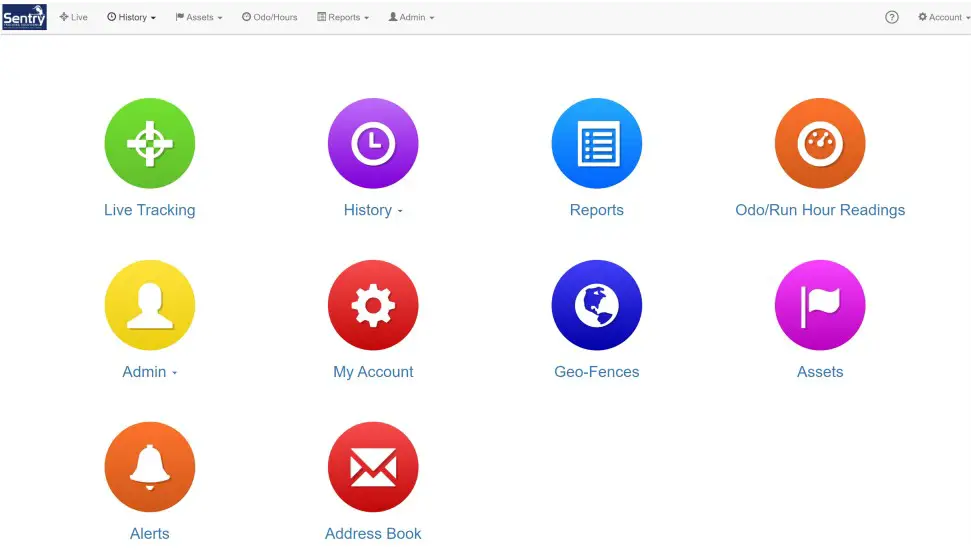The height and width of the screenshot is (560, 971).
Task: Open the green Live Tracking crosshair icon
Action: (x=150, y=143)
